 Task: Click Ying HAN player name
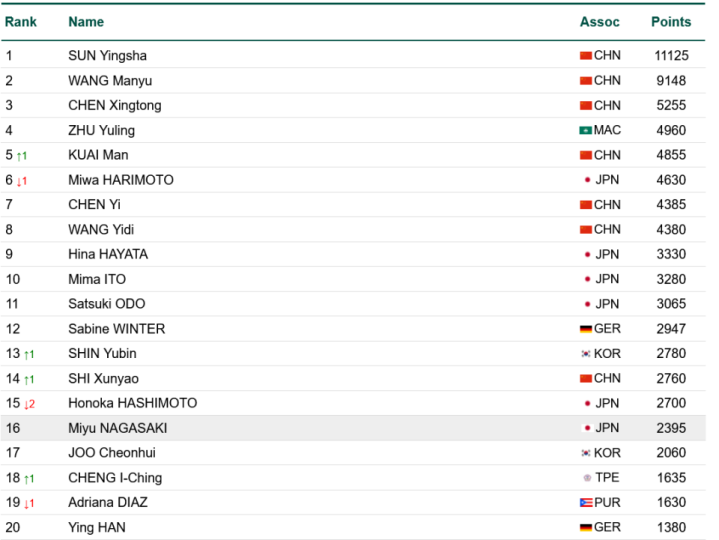97,527
